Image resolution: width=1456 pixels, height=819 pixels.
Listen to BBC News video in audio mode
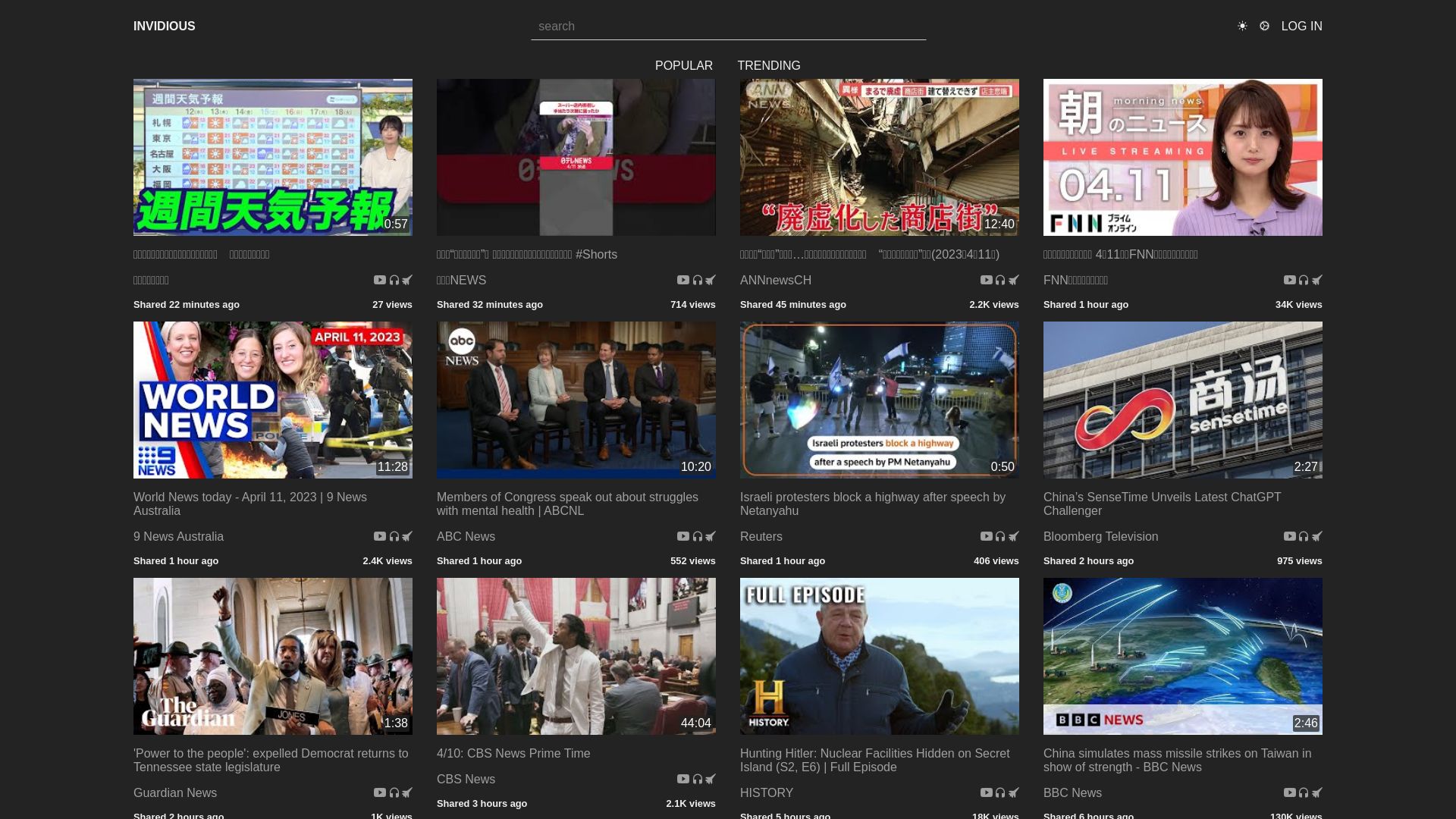pyautogui.click(x=1304, y=792)
